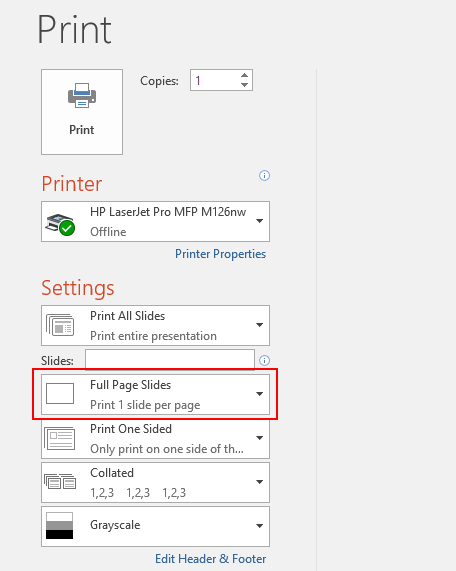Expand the Print One Sided dropdown
The width and height of the screenshot is (456, 571).
tap(156, 438)
